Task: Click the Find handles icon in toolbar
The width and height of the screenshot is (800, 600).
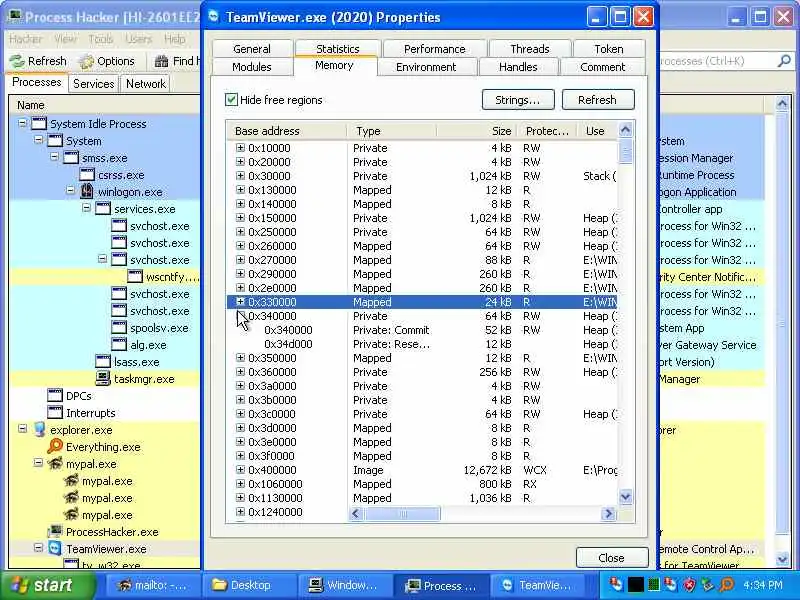Action: (162, 61)
